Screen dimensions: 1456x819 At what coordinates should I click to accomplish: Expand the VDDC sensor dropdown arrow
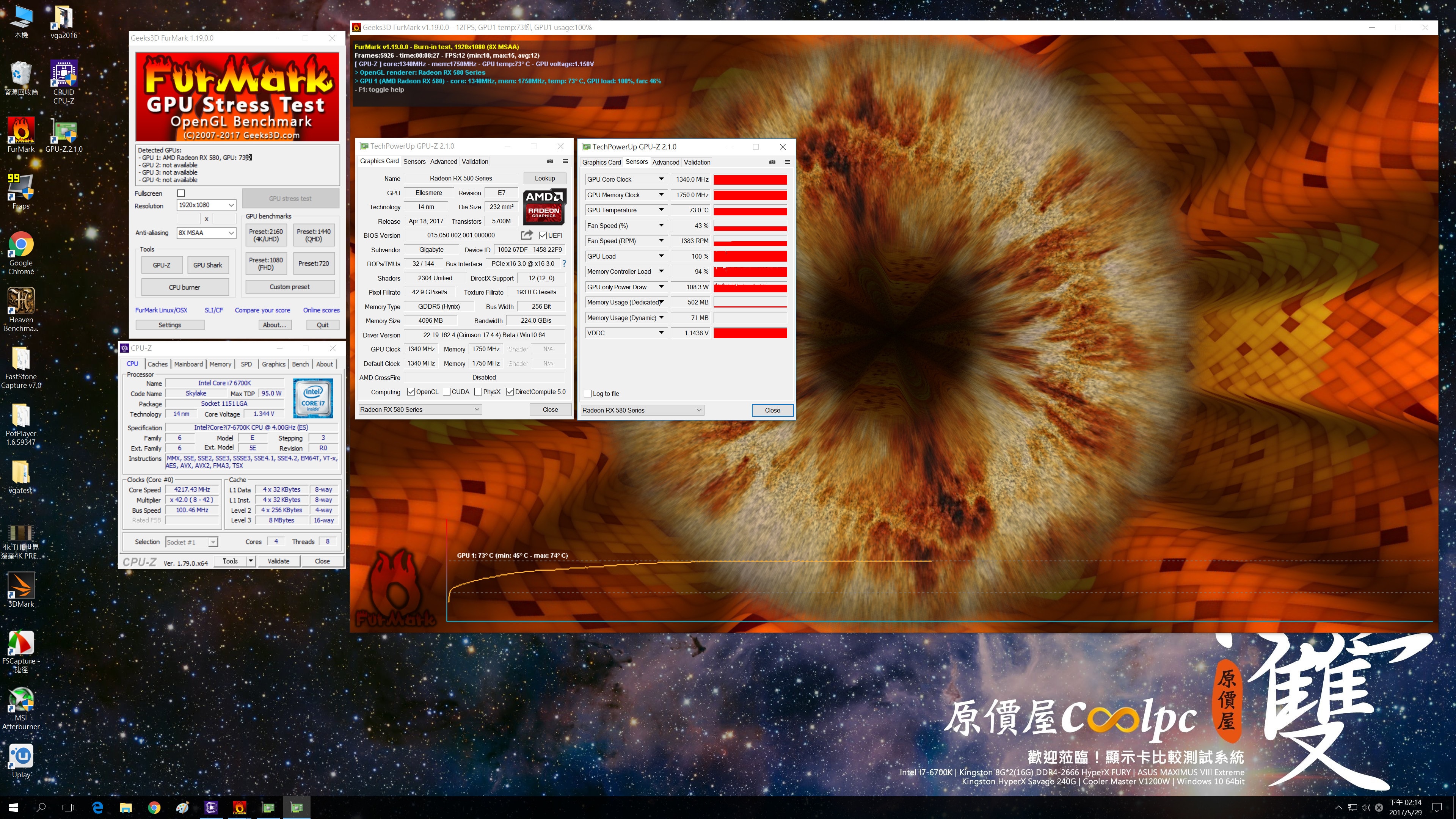tap(661, 333)
